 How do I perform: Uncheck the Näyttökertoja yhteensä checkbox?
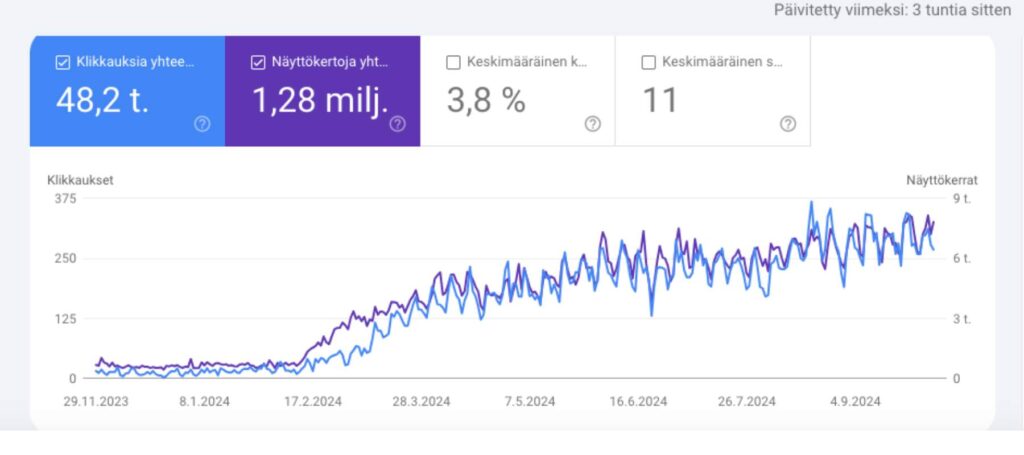click(x=258, y=62)
